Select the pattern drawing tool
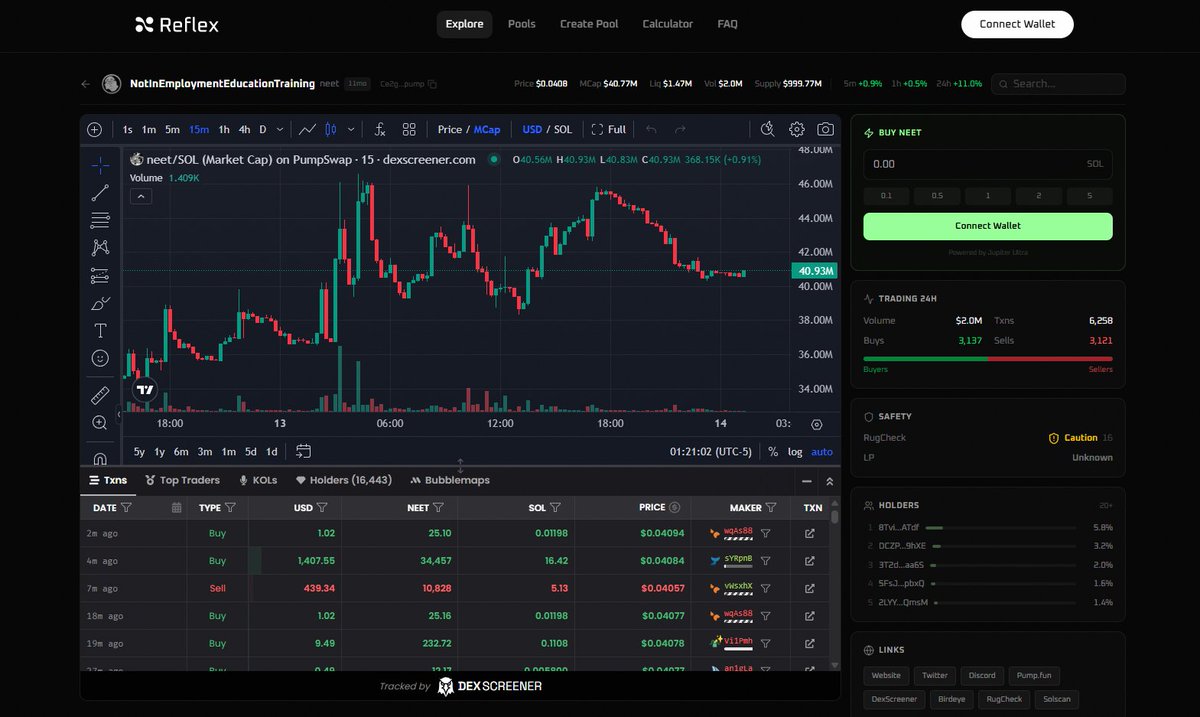Image resolution: width=1200 pixels, height=717 pixels. tap(100, 247)
